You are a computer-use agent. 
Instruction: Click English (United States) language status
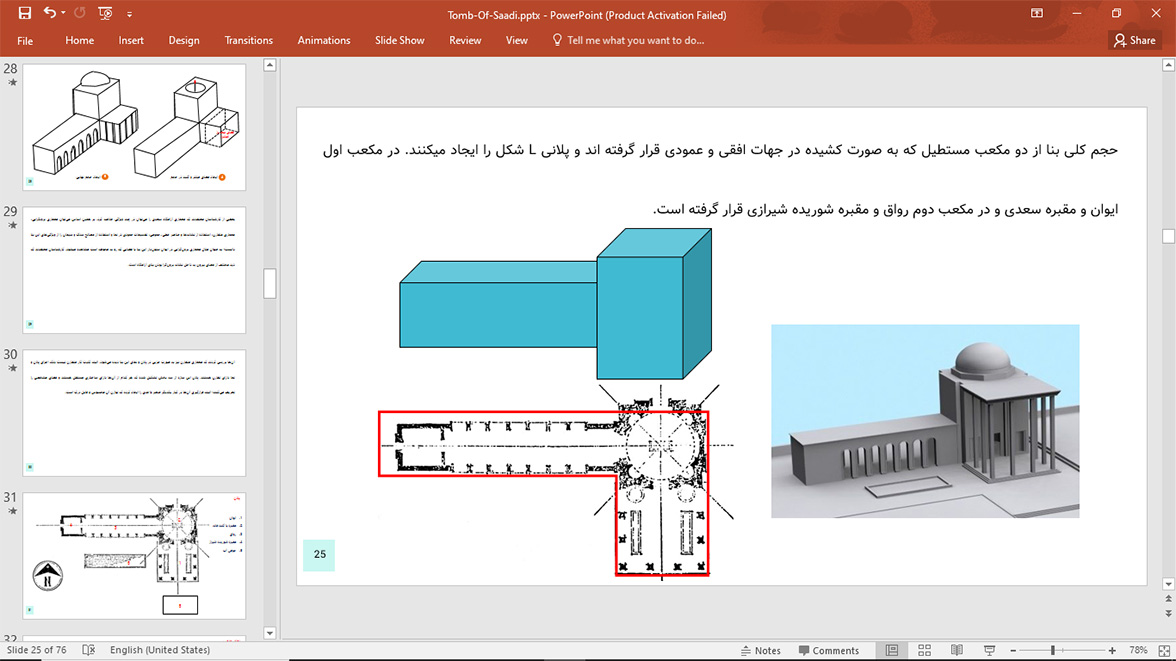pyautogui.click(x=160, y=650)
